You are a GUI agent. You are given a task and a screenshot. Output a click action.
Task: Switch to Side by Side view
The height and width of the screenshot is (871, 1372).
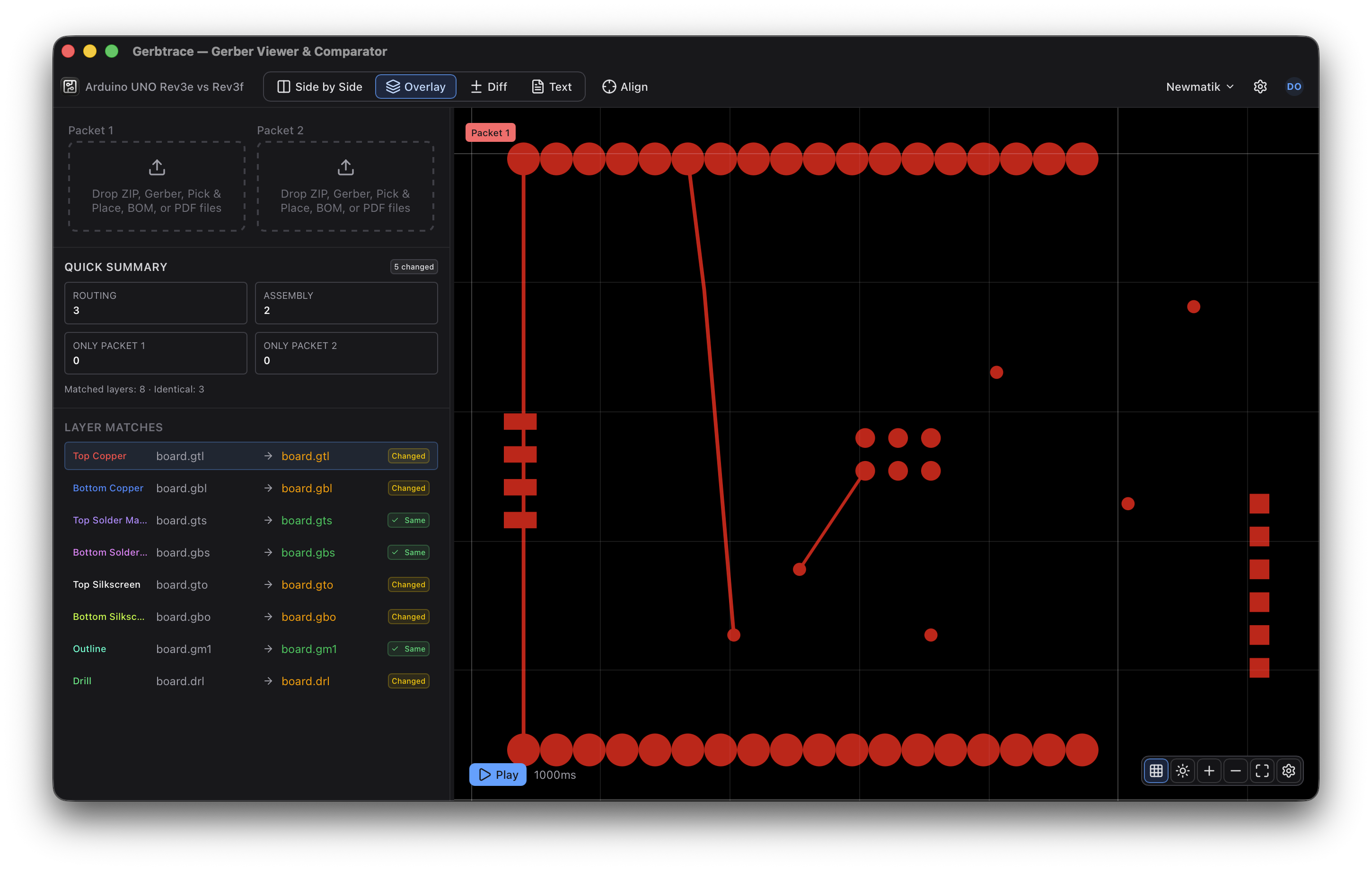coord(320,87)
